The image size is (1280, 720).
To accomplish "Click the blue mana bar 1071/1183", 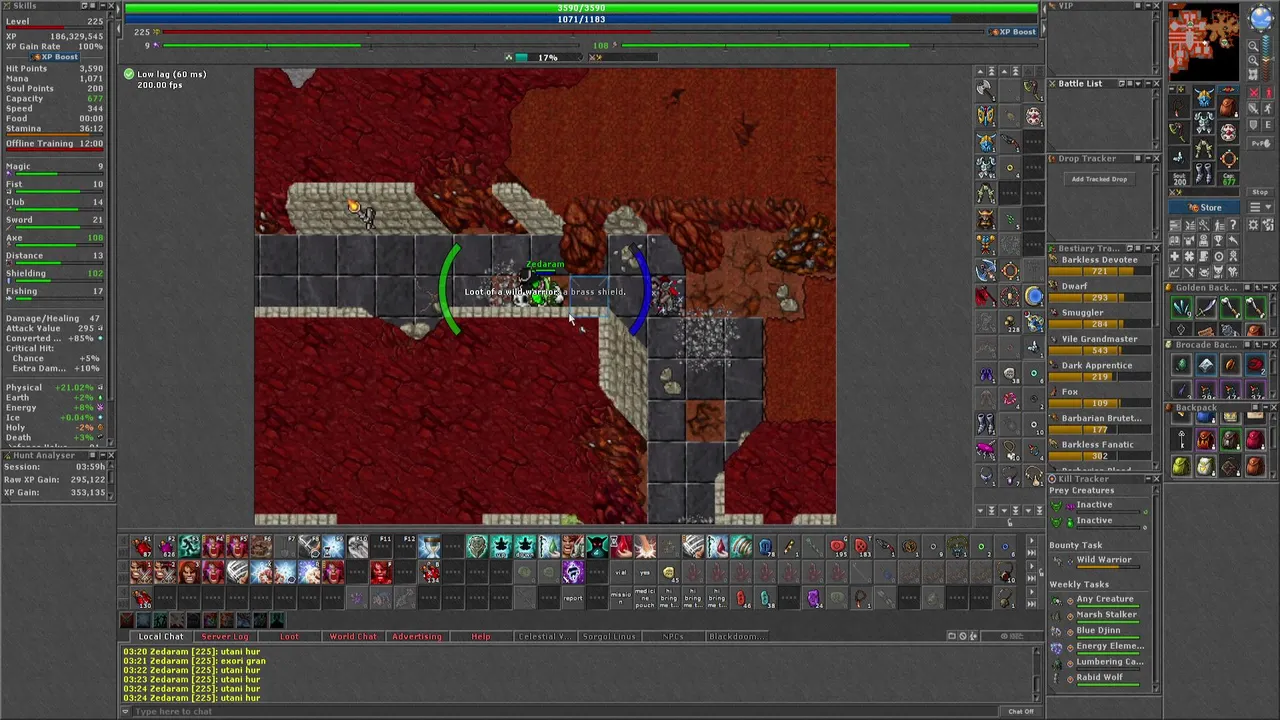I will [x=581, y=19].
